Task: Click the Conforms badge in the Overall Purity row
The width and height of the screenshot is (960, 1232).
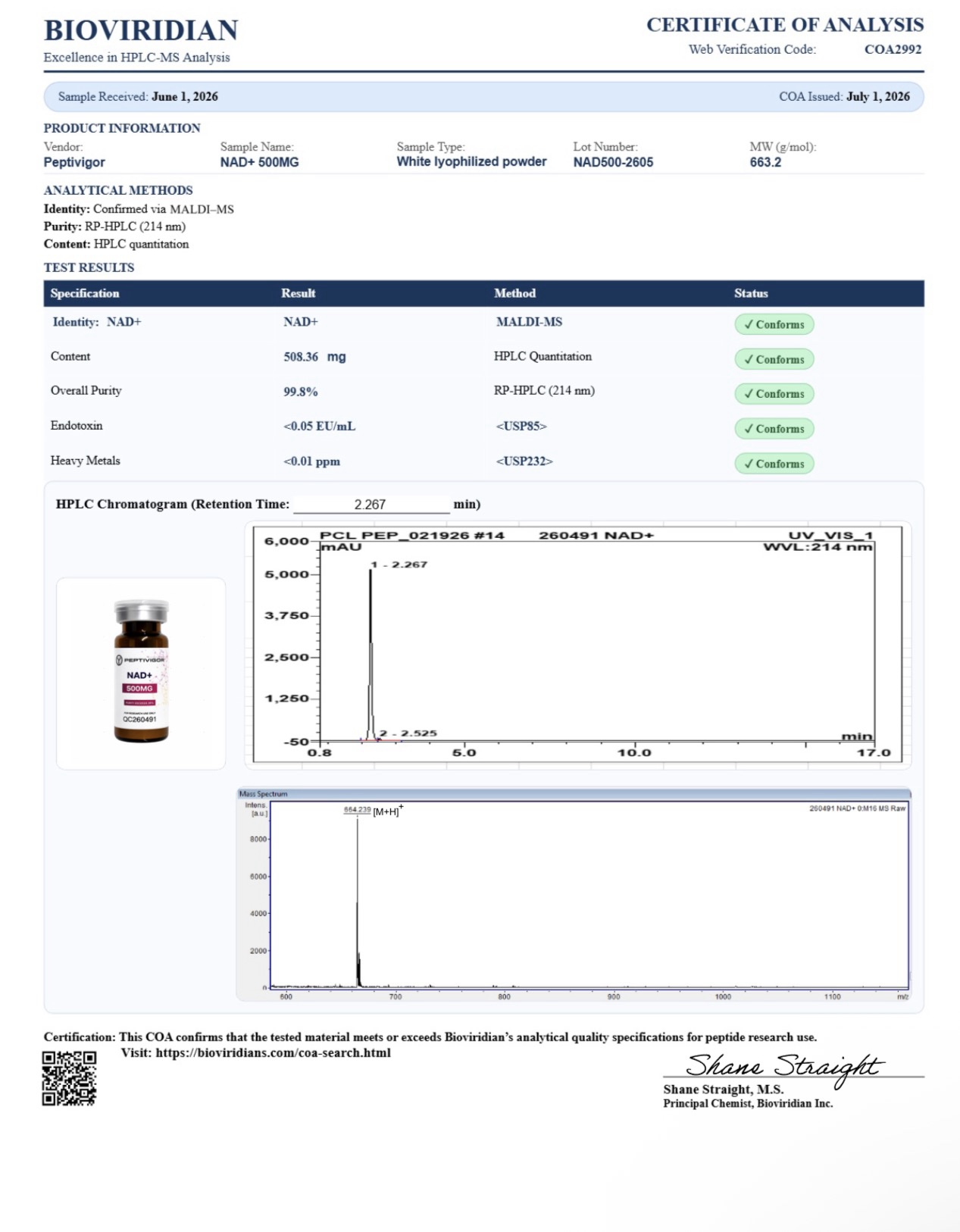Action: [x=774, y=394]
